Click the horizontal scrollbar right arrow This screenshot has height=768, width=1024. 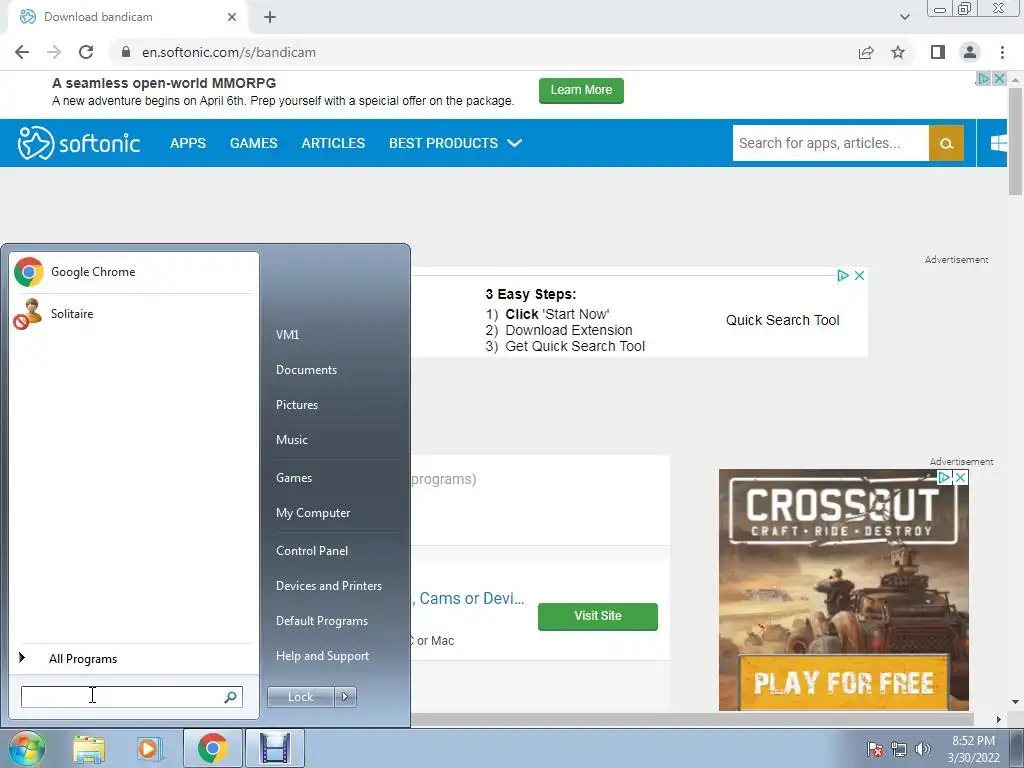998,719
